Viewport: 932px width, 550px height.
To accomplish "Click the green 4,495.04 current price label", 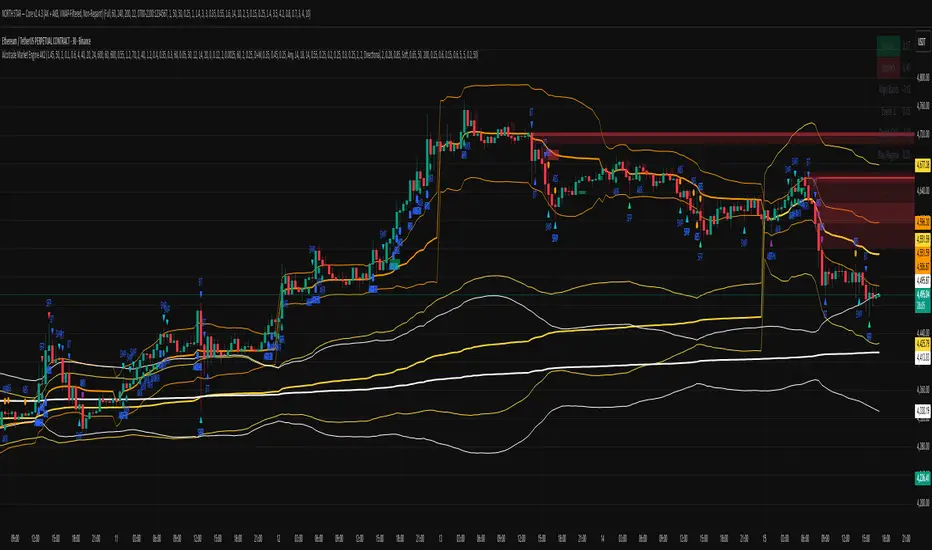I will (x=922, y=294).
